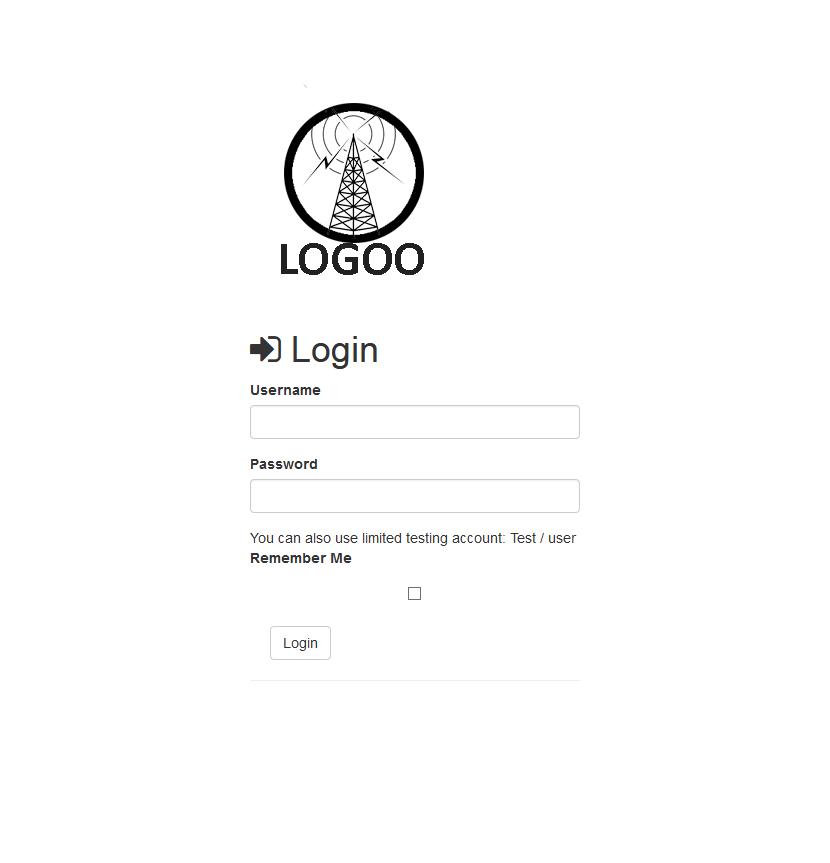
Task: Click the right lightning bolt in the logo
Action: click(379, 160)
